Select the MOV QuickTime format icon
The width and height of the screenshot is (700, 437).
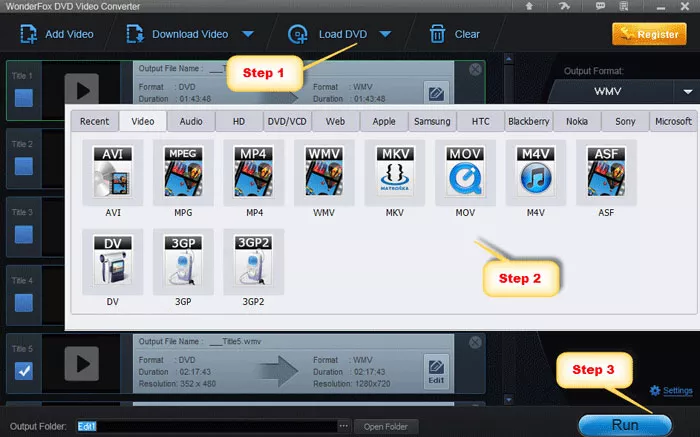[465, 172]
